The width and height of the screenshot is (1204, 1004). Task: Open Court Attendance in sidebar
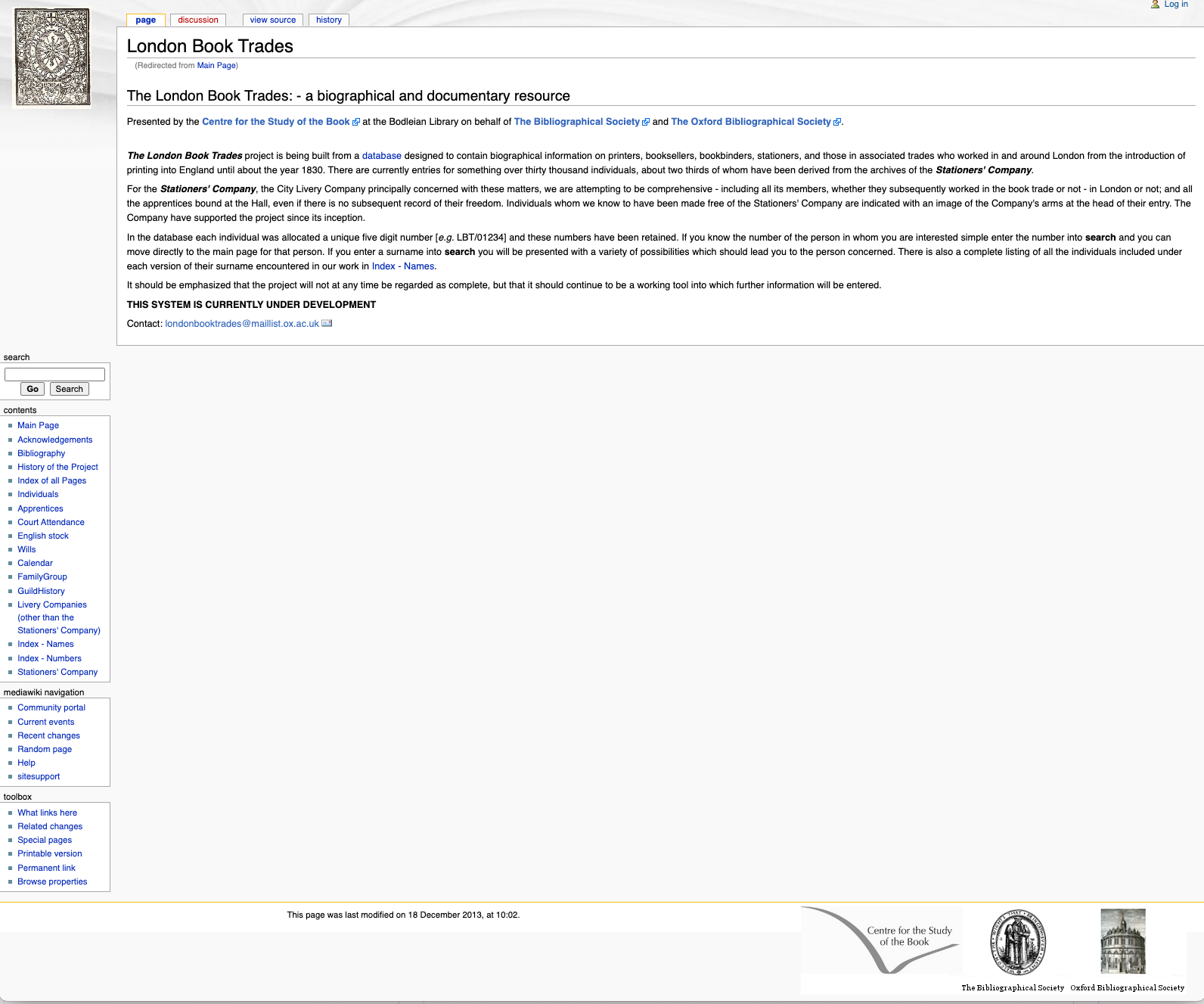point(51,522)
